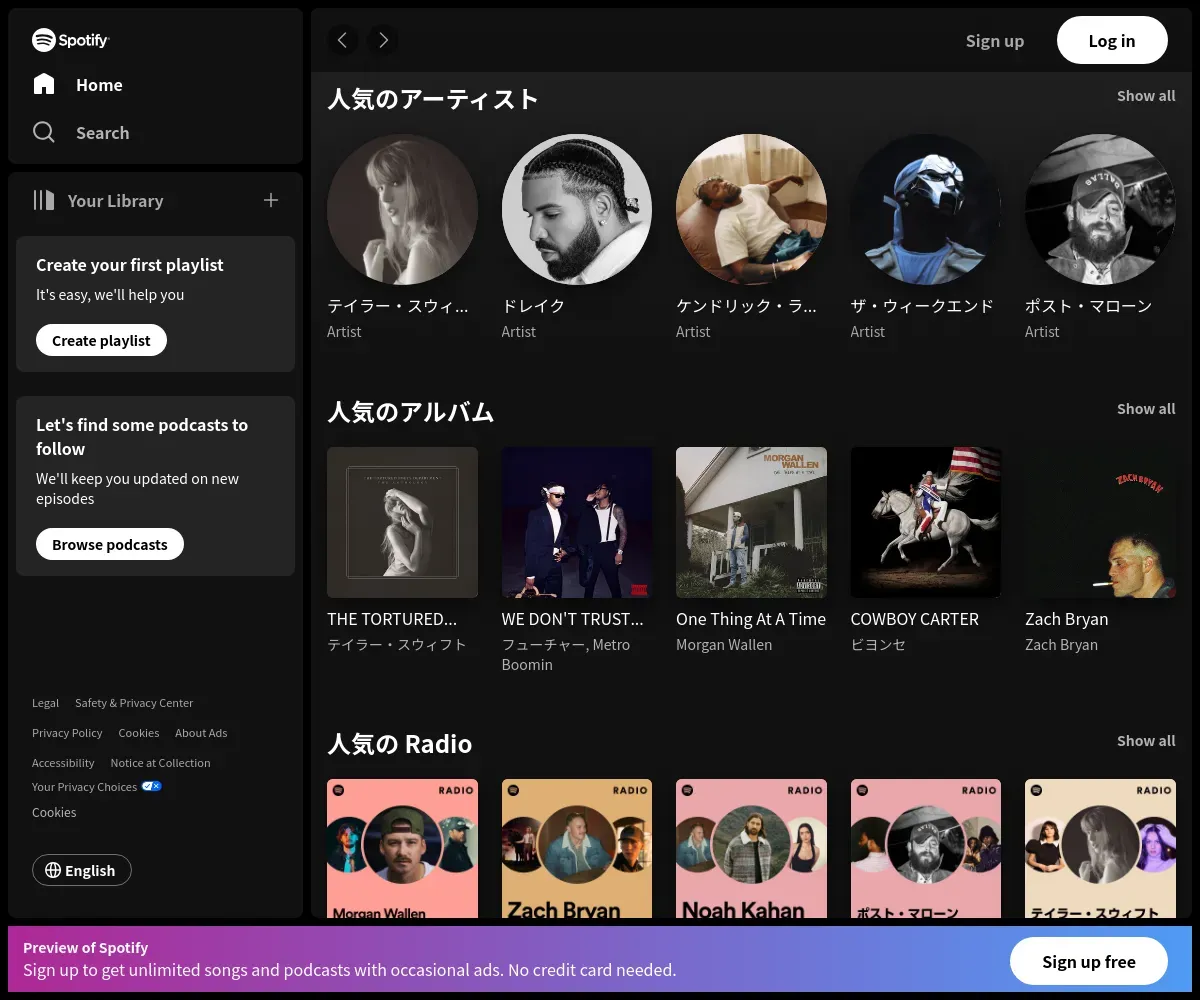This screenshot has width=1200, height=1000.
Task: Open Zach Bryan radio card
Action: pos(577,848)
